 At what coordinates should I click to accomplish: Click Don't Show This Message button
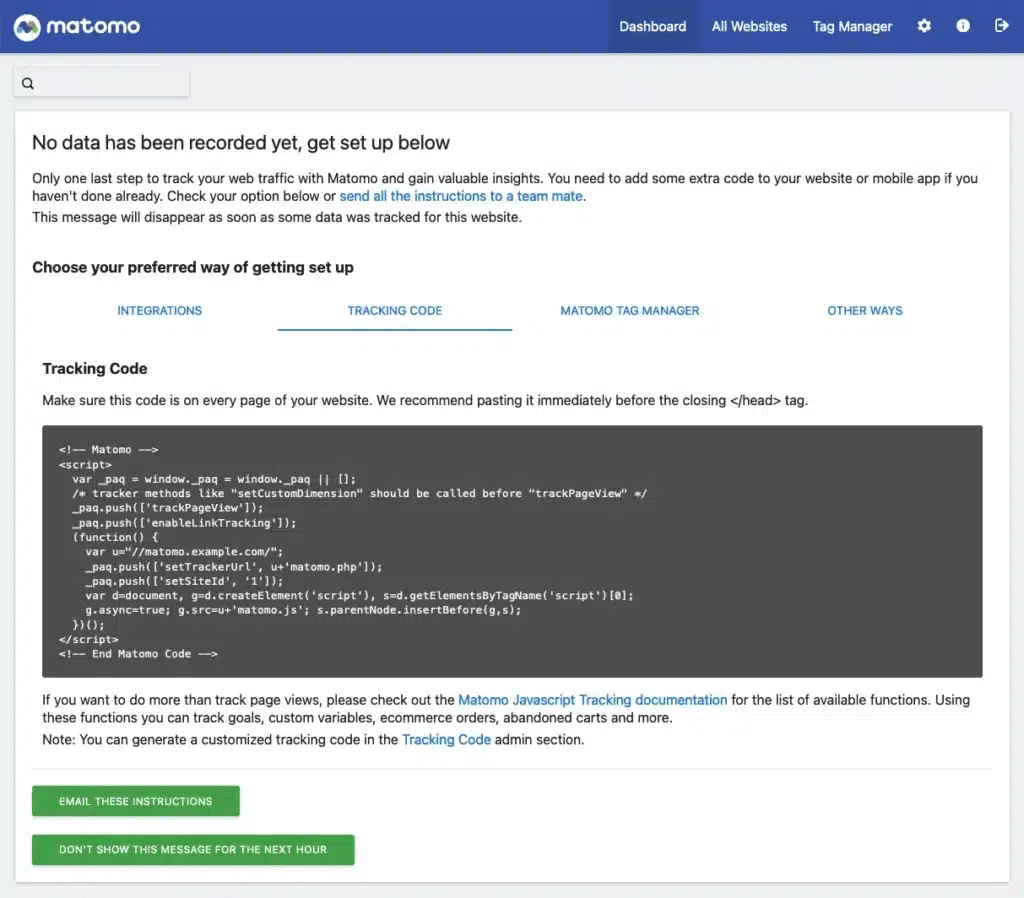[x=193, y=850]
